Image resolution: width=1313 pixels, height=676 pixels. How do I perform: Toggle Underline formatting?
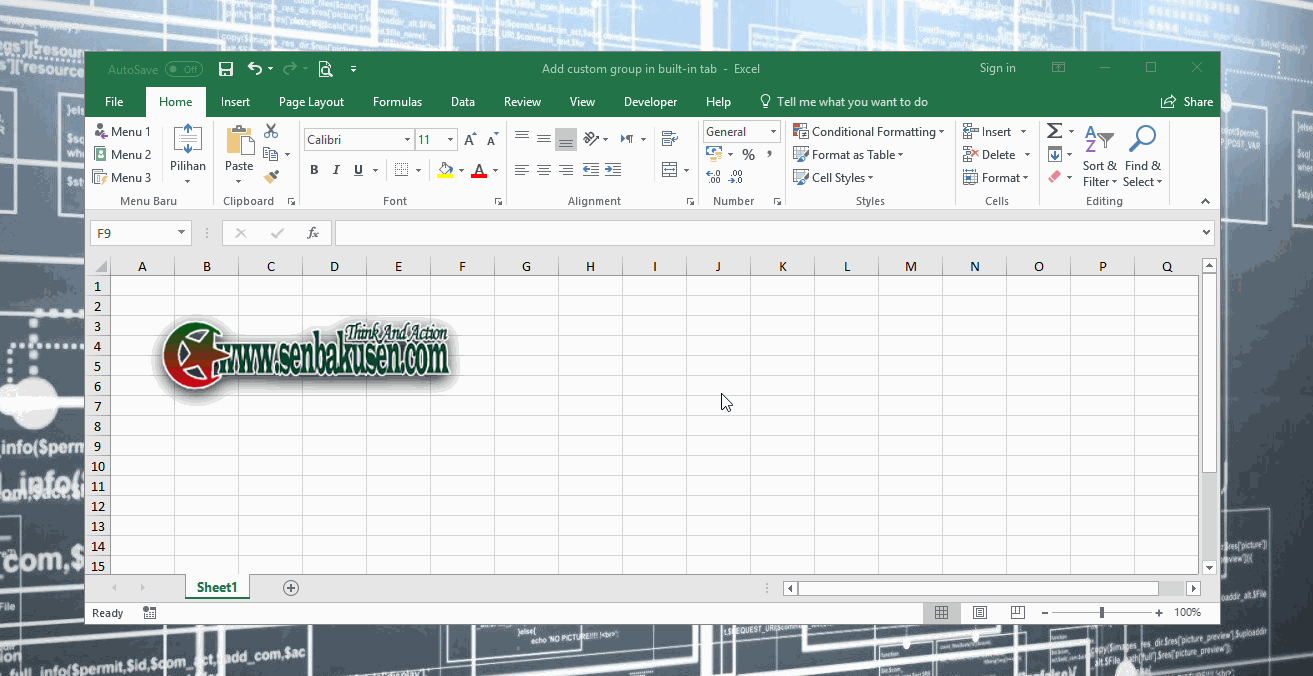click(x=358, y=170)
